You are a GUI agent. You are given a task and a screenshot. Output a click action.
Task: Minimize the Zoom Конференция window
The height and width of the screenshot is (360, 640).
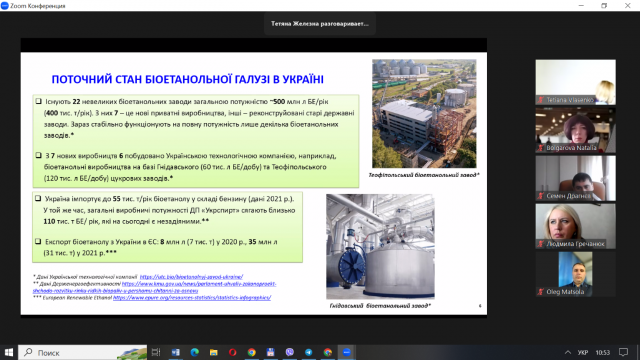pos(581,6)
